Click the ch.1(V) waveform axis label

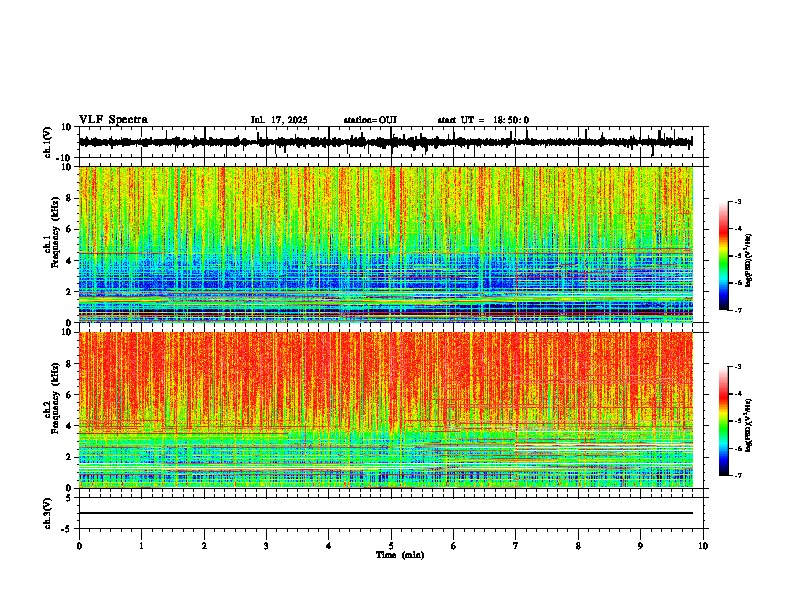point(48,142)
